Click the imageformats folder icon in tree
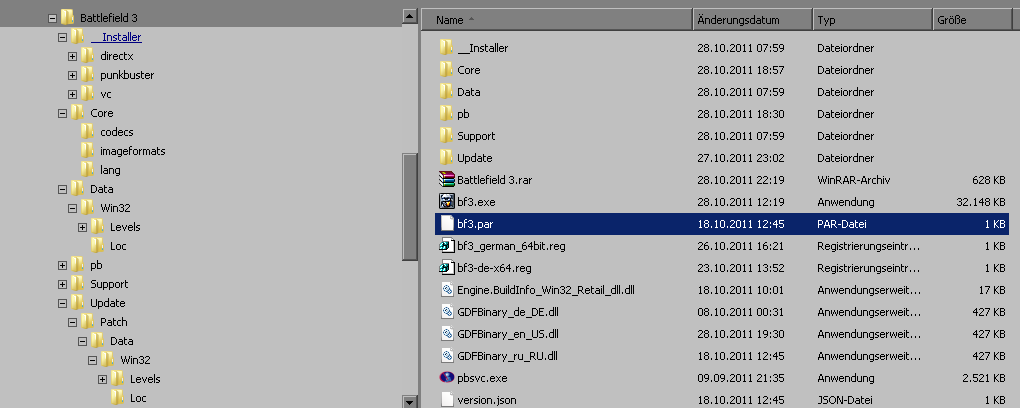This screenshot has width=1020, height=408. click(88, 151)
